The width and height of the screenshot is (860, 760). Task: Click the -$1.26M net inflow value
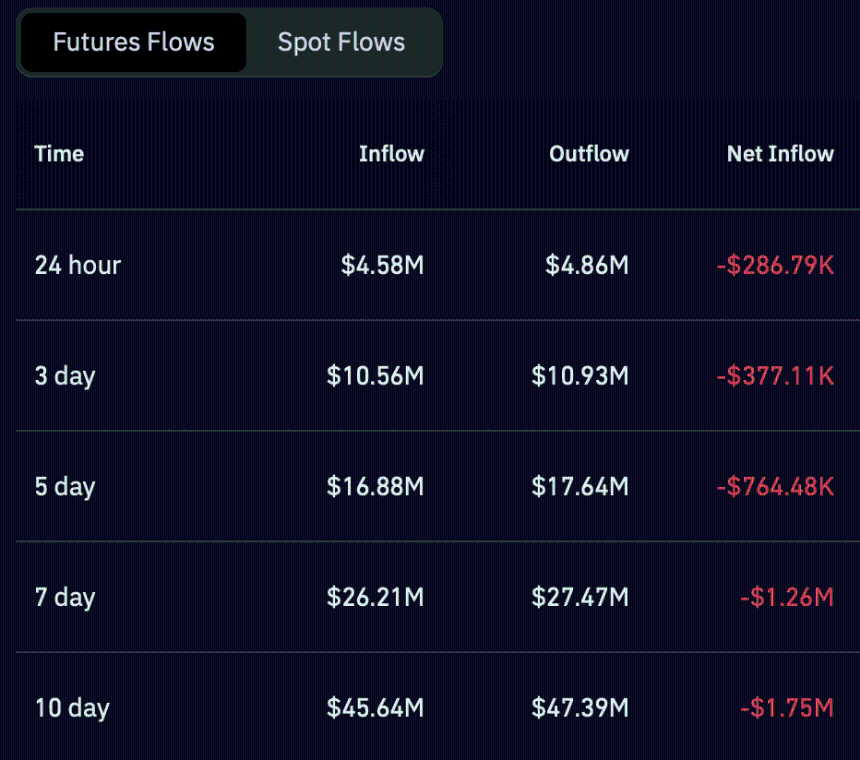(787, 598)
